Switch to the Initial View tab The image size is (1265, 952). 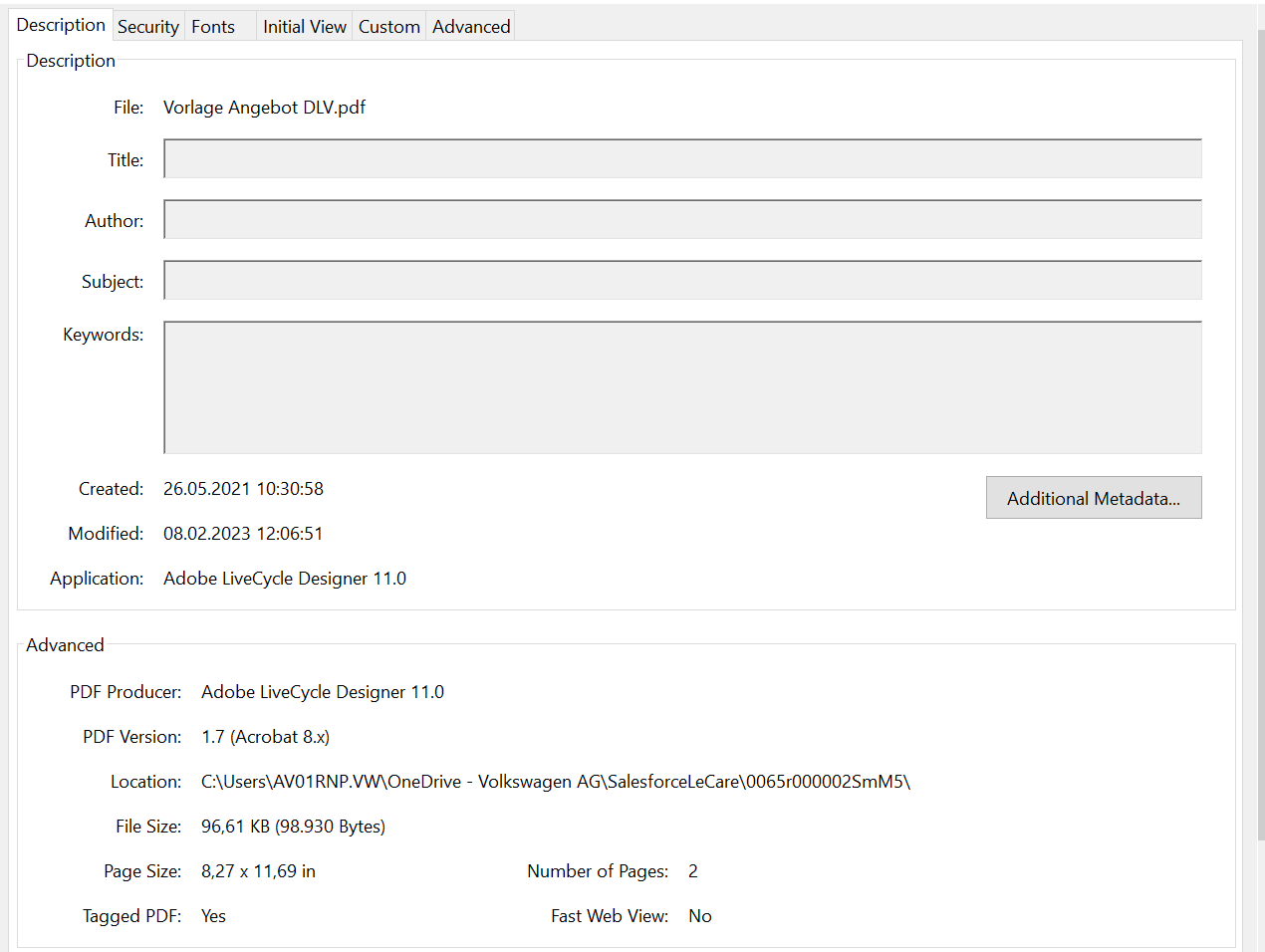coord(305,27)
